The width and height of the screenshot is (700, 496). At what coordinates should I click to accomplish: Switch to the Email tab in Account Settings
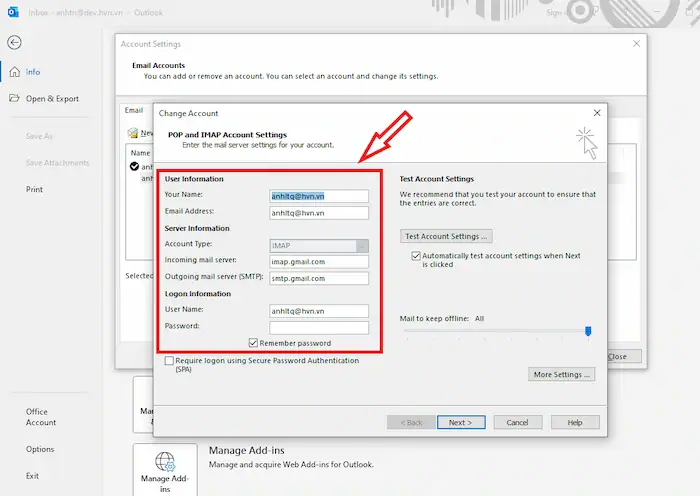pos(134,110)
